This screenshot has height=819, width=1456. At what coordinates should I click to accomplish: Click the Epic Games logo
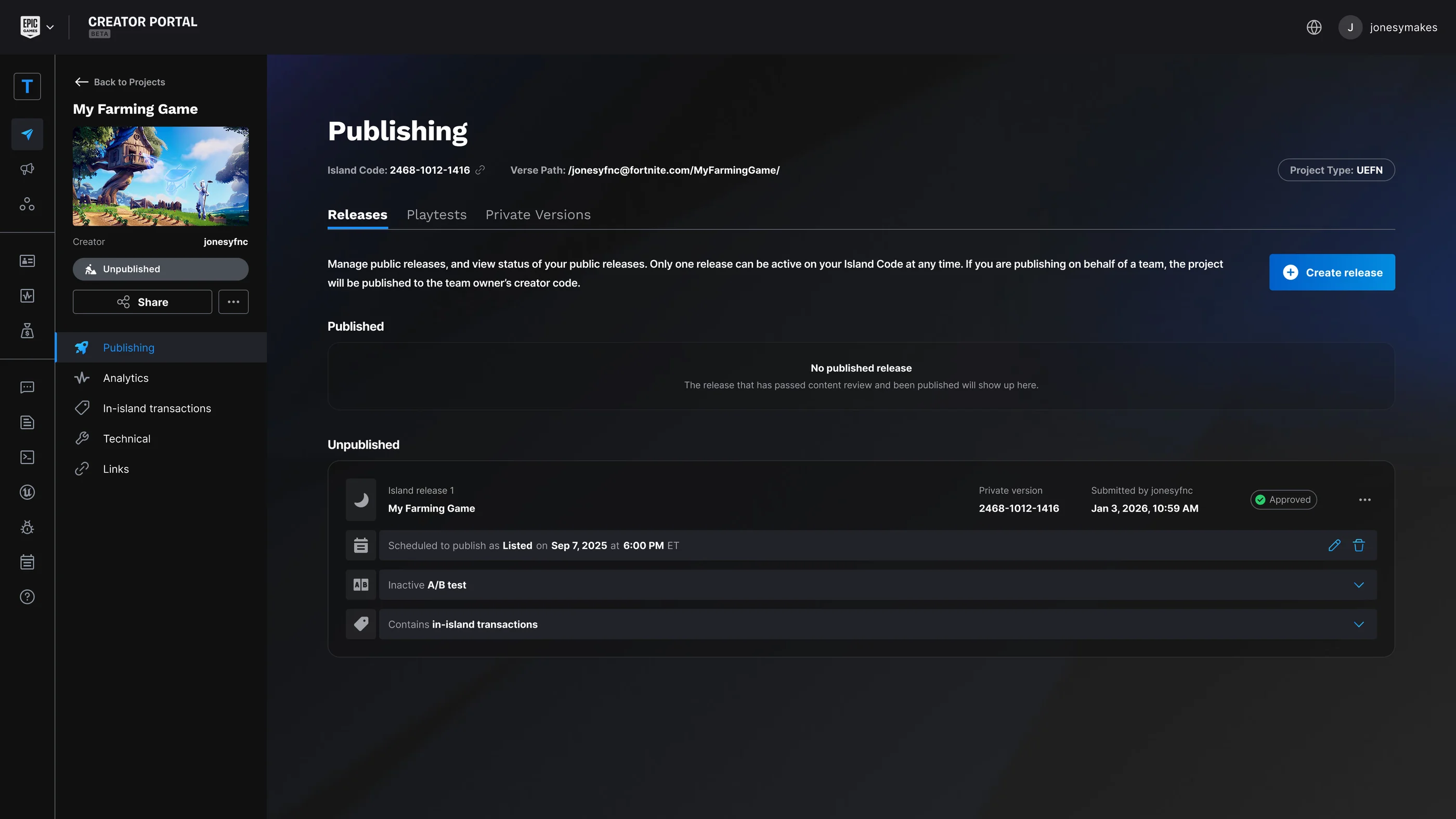coord(30,27)
